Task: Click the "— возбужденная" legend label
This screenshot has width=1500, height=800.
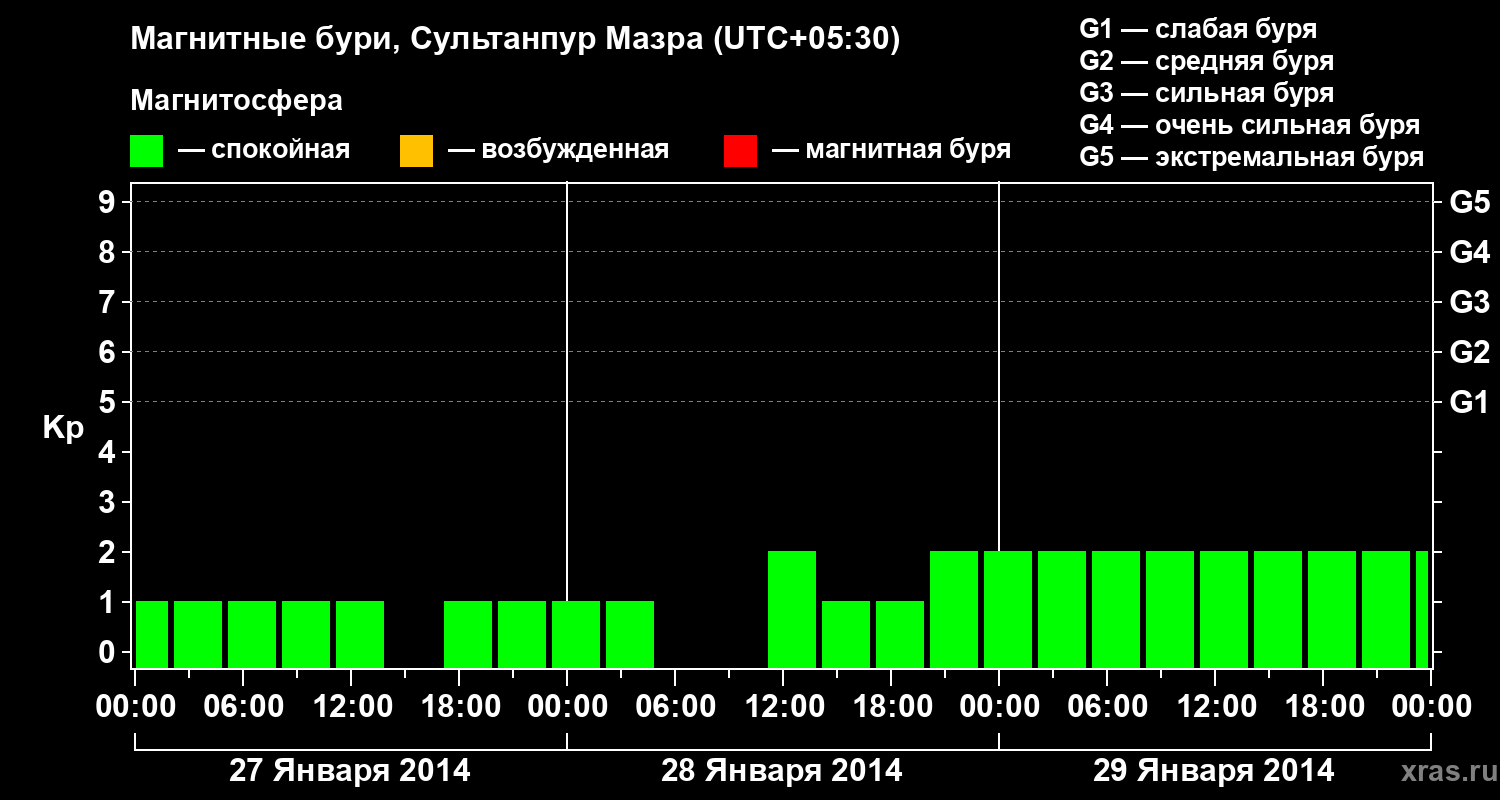Action: pyautogui.click(x=559, y=151)
